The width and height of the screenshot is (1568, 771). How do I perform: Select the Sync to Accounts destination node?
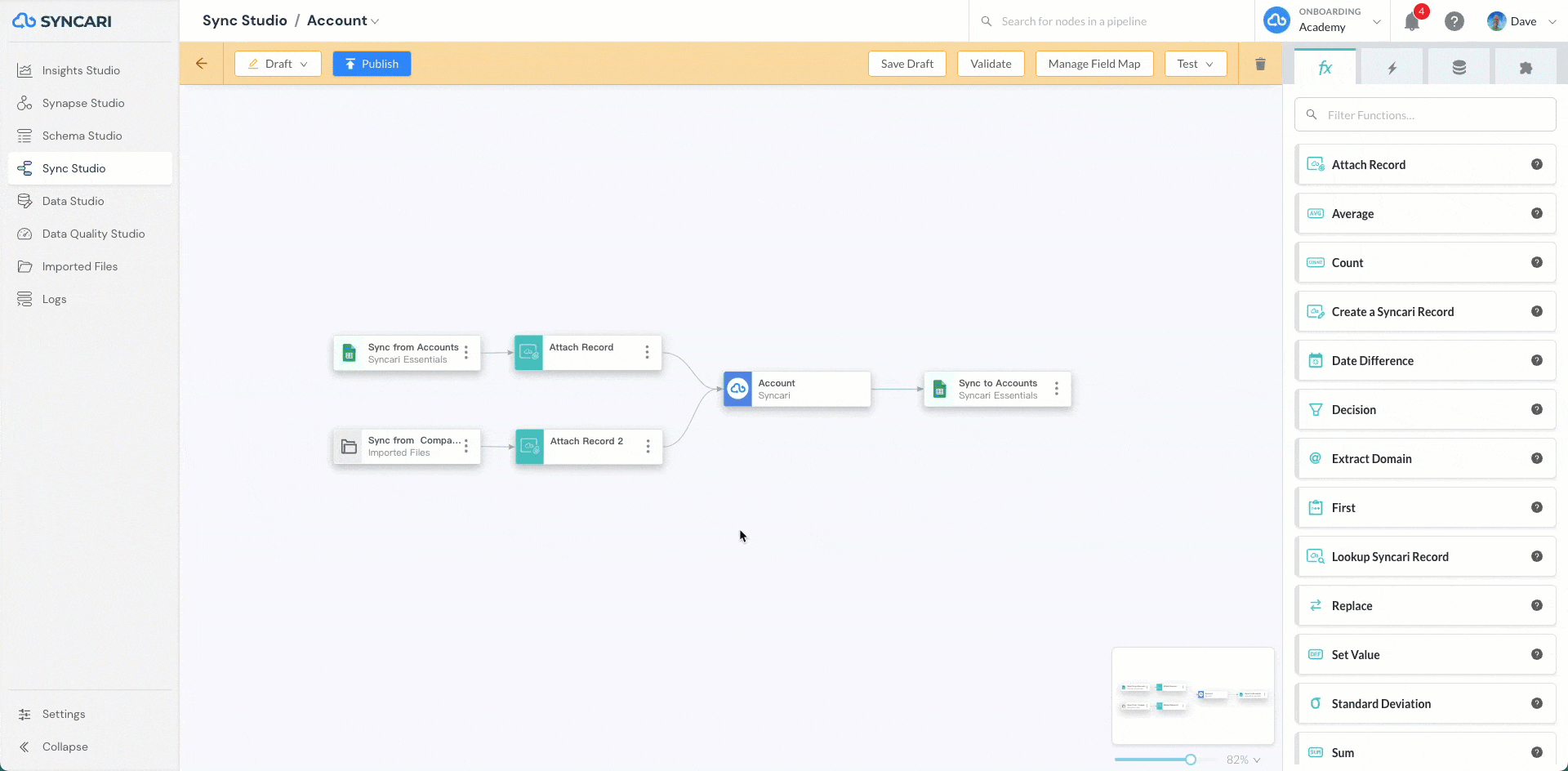pyautogui.click(x=997, y=389)
